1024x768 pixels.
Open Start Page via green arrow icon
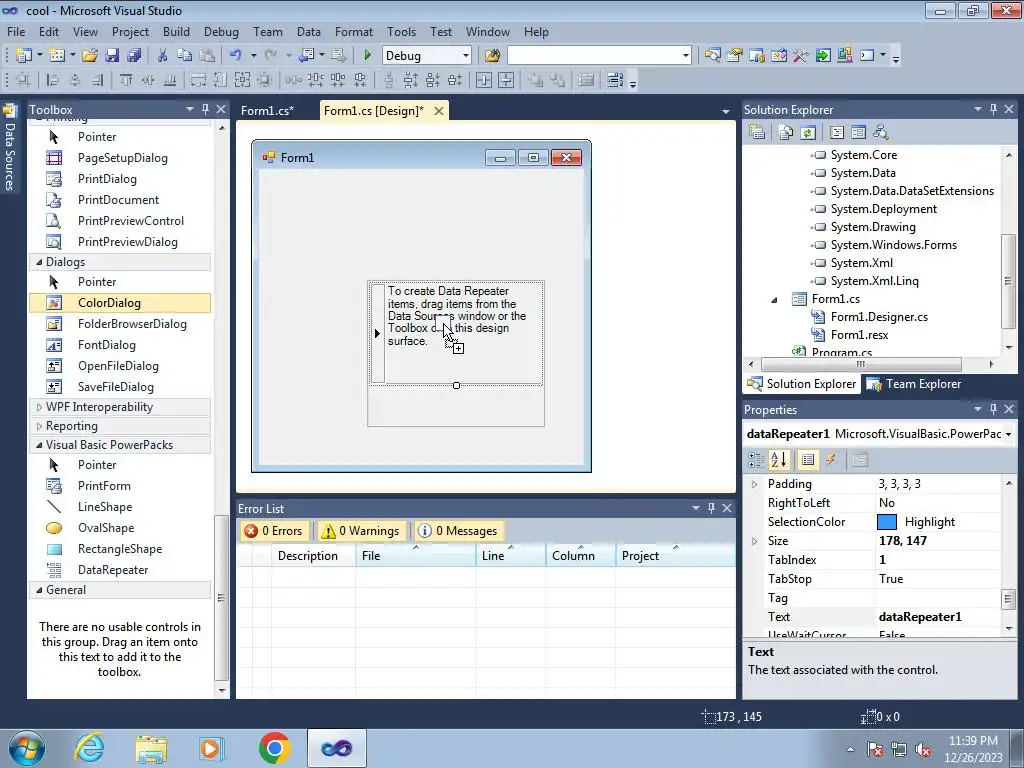pos(823,56)
